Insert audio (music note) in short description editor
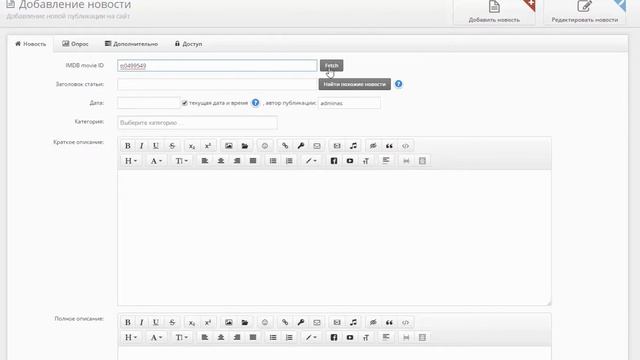 tap(353, 146)
